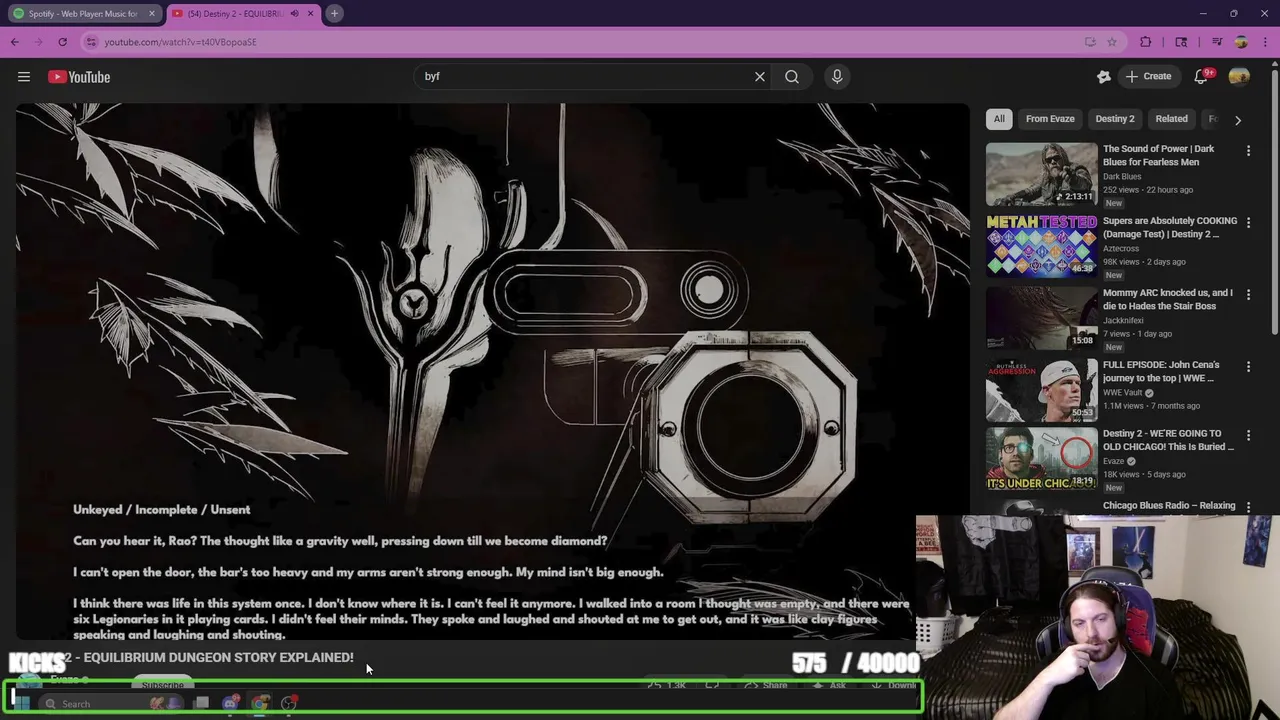Open options for WE'RE GOING TO CHICAGO video

click(x=1248, y=435)
